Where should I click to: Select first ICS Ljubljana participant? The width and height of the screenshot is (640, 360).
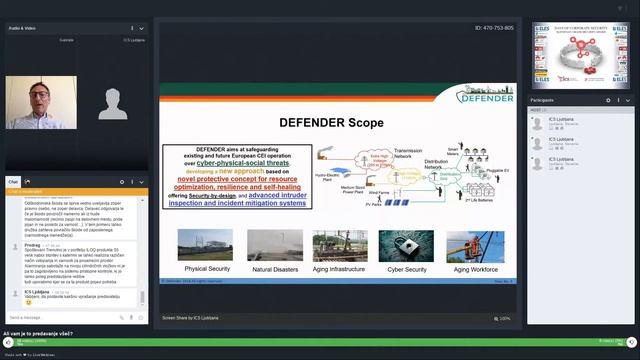pos(581,124)
